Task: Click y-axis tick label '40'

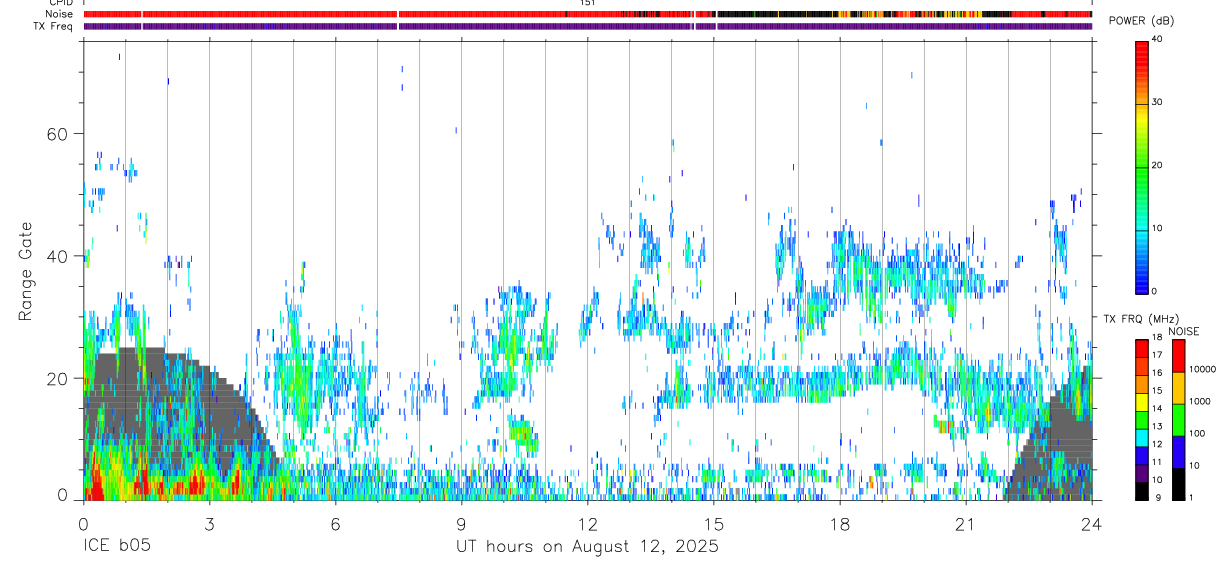Action: 59,256
